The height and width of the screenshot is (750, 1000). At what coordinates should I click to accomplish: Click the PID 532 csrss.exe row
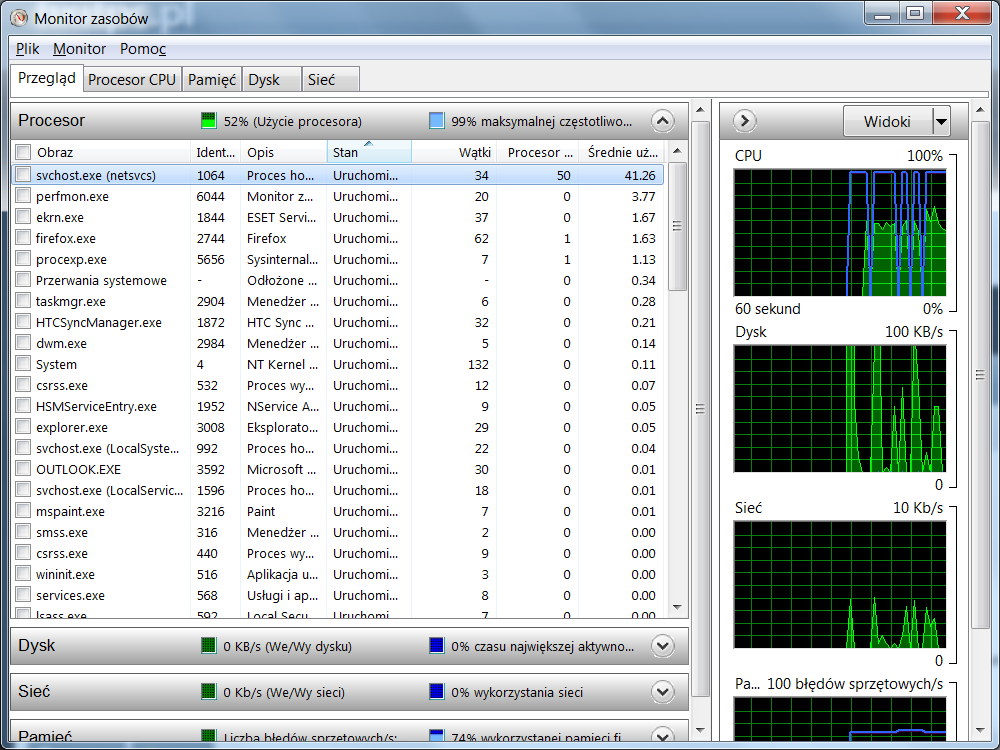[338, 385]
